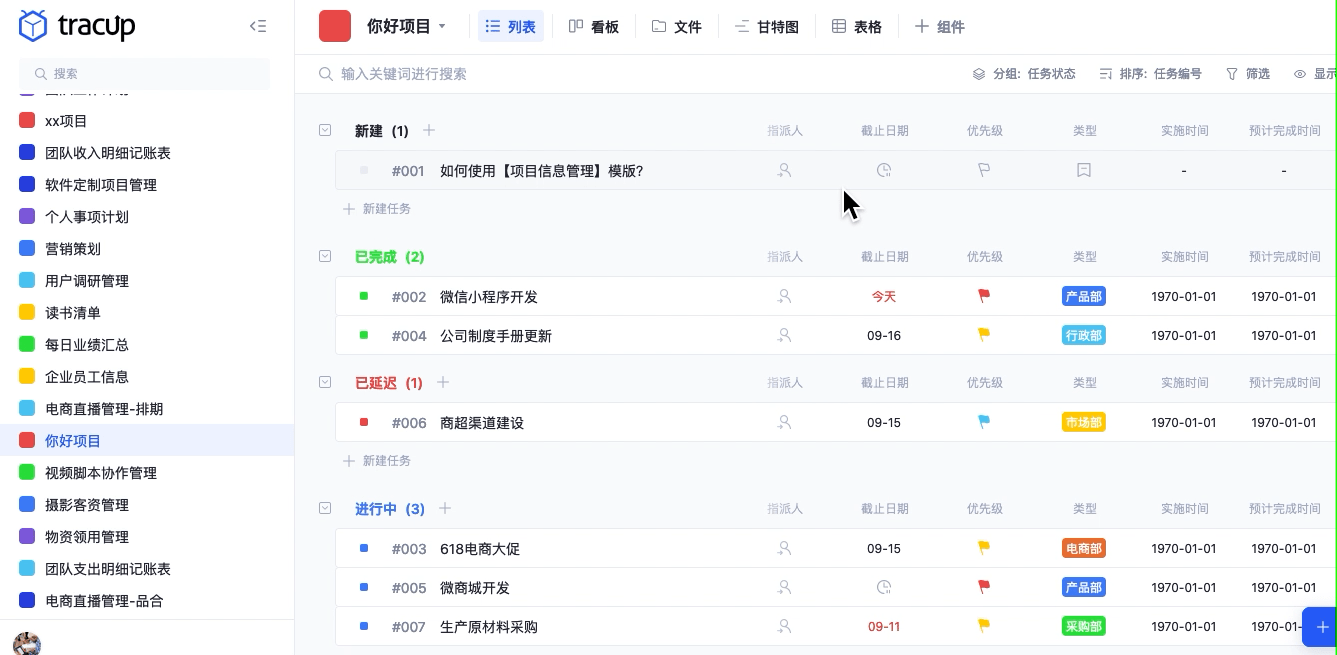Click the priority flag on 商超渠道建设

983,422
